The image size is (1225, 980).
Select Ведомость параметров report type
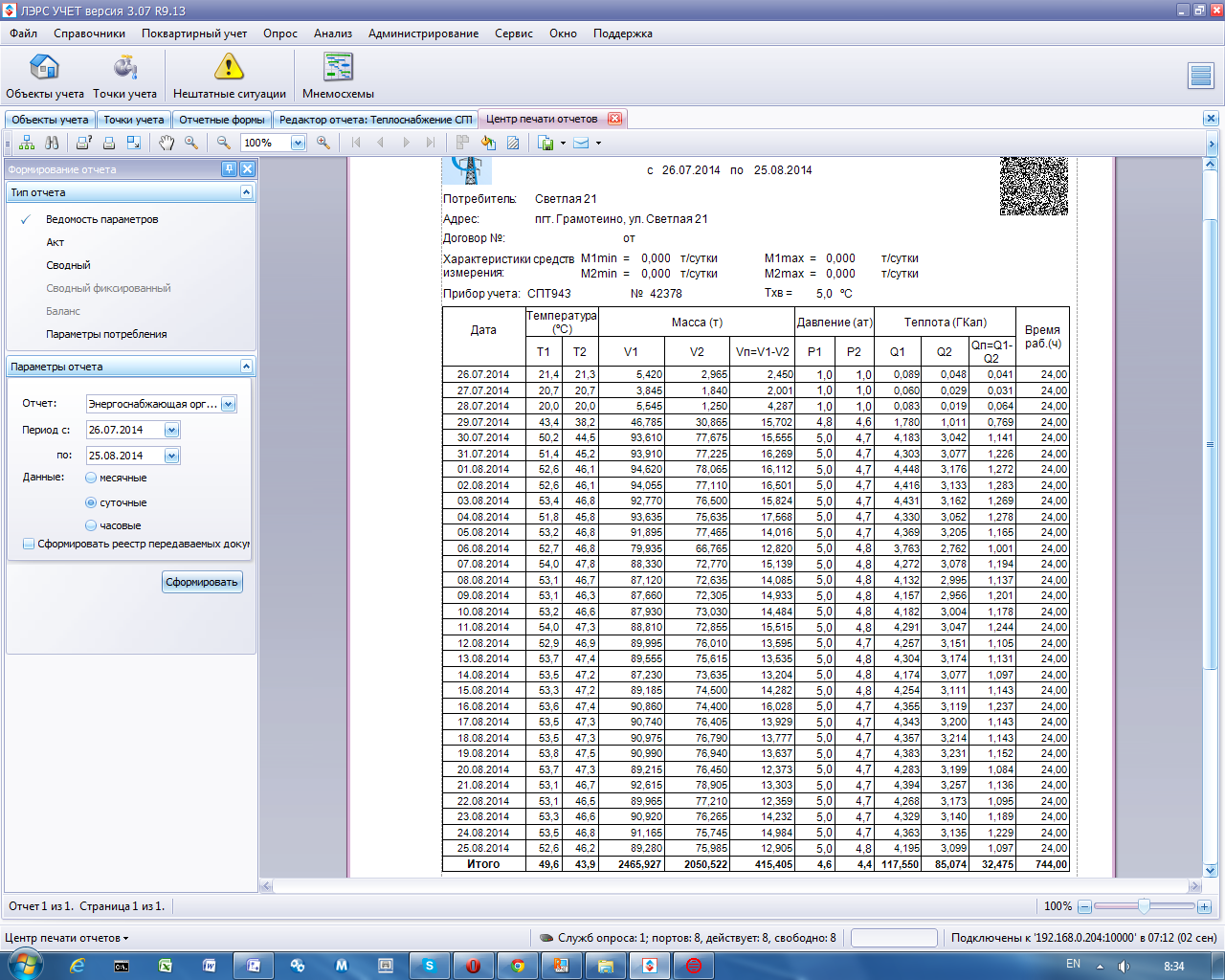[101, 219]
